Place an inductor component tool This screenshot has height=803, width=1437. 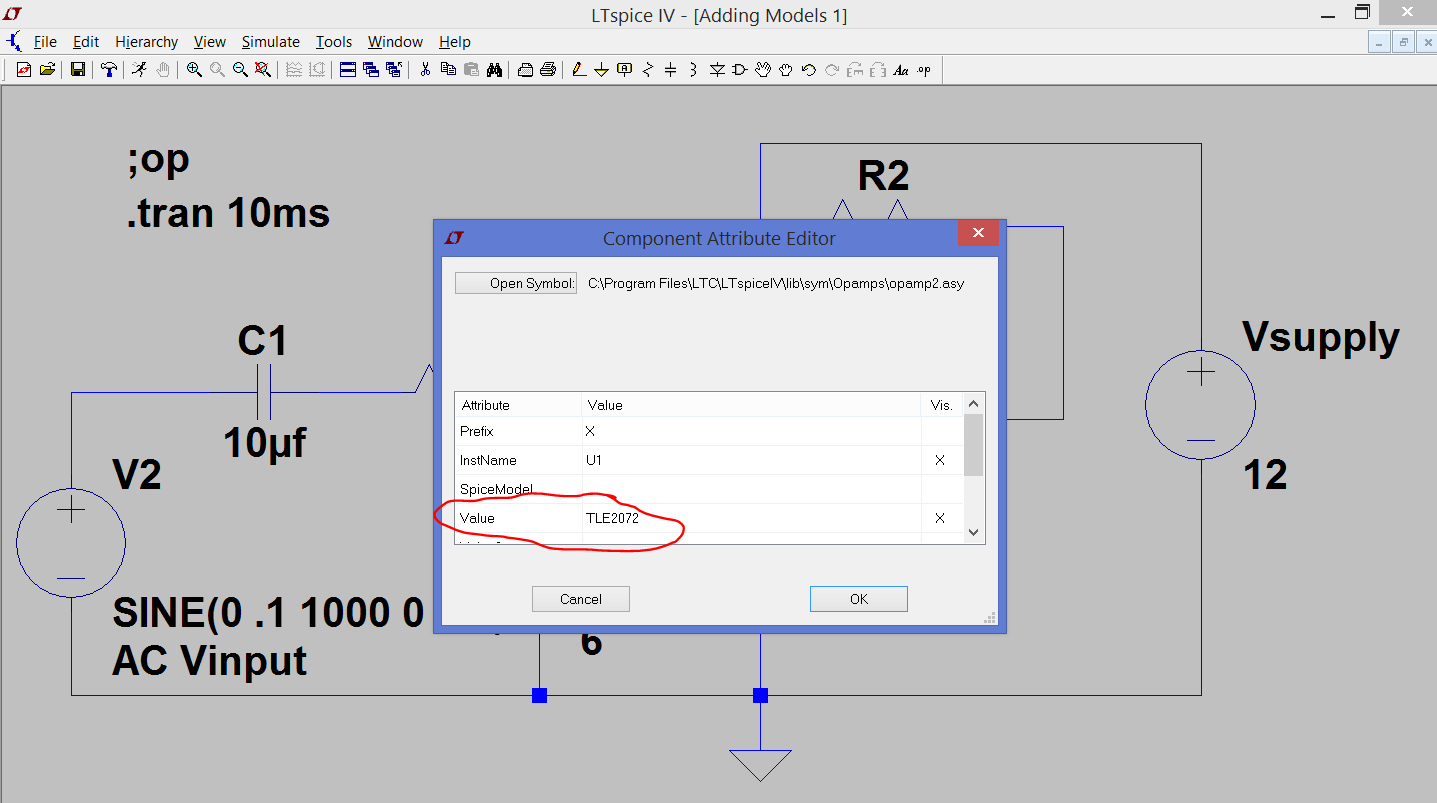tap(693, 70)
